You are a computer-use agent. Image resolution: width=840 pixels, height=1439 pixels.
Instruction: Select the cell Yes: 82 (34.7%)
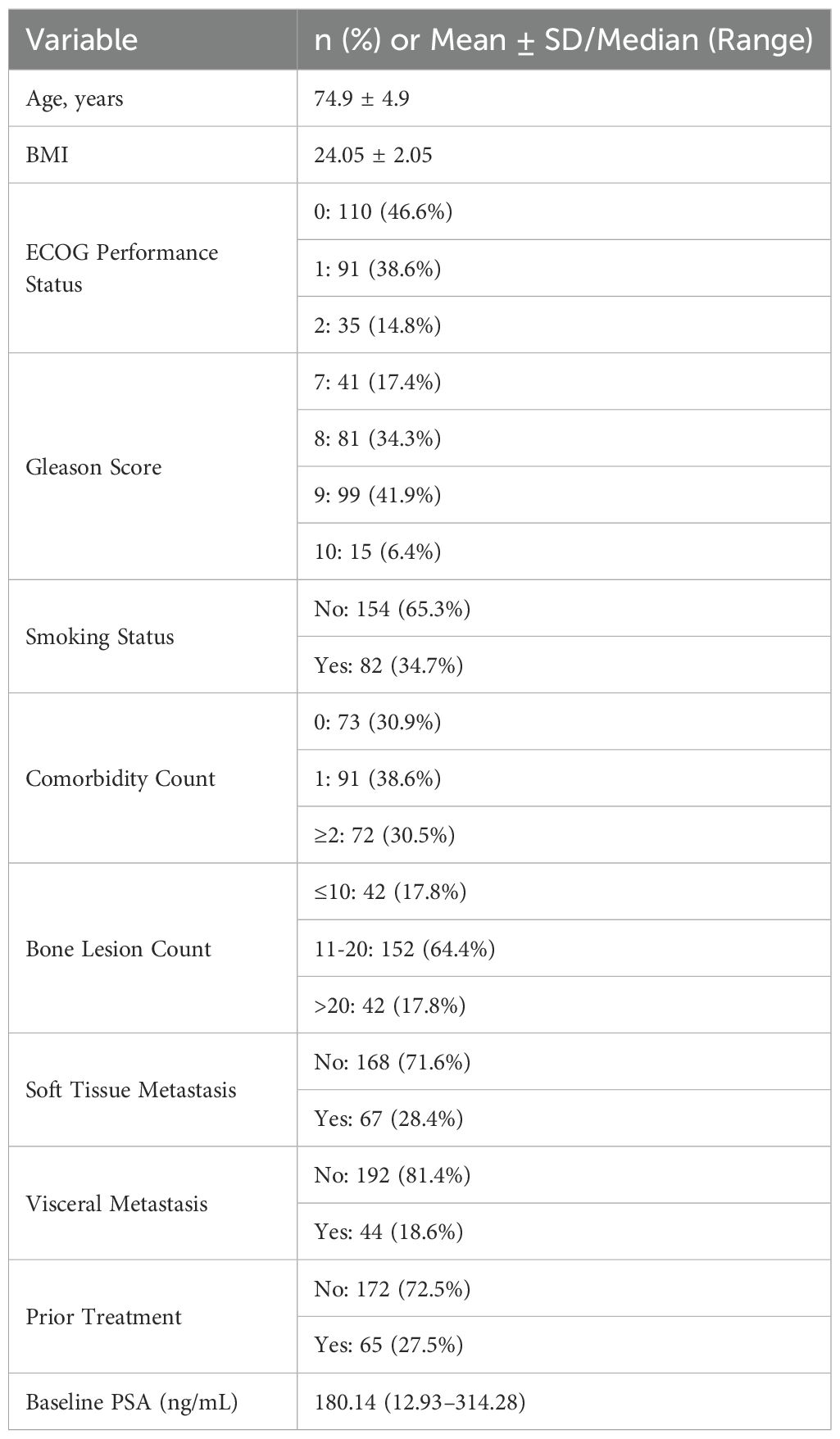pyautogui.click(x=388, y=665)
